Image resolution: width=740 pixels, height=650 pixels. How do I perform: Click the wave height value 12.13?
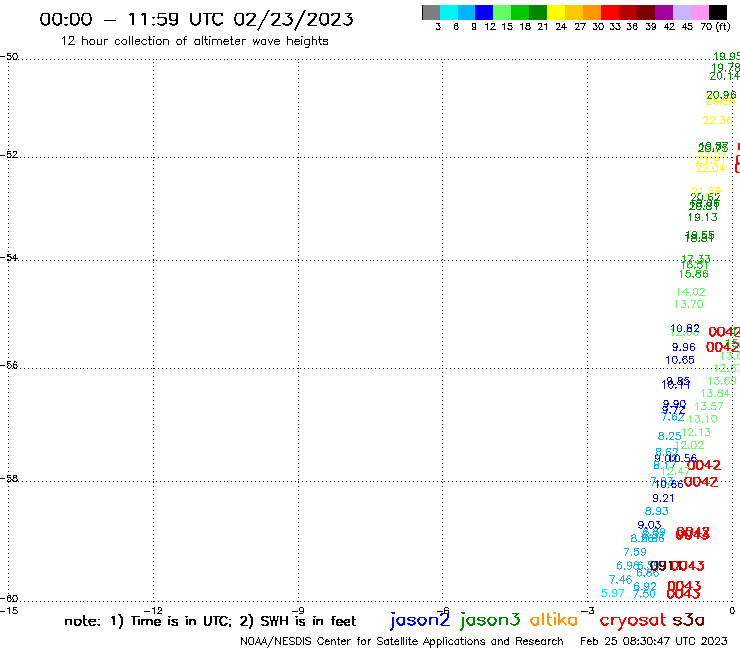[696, 432]
